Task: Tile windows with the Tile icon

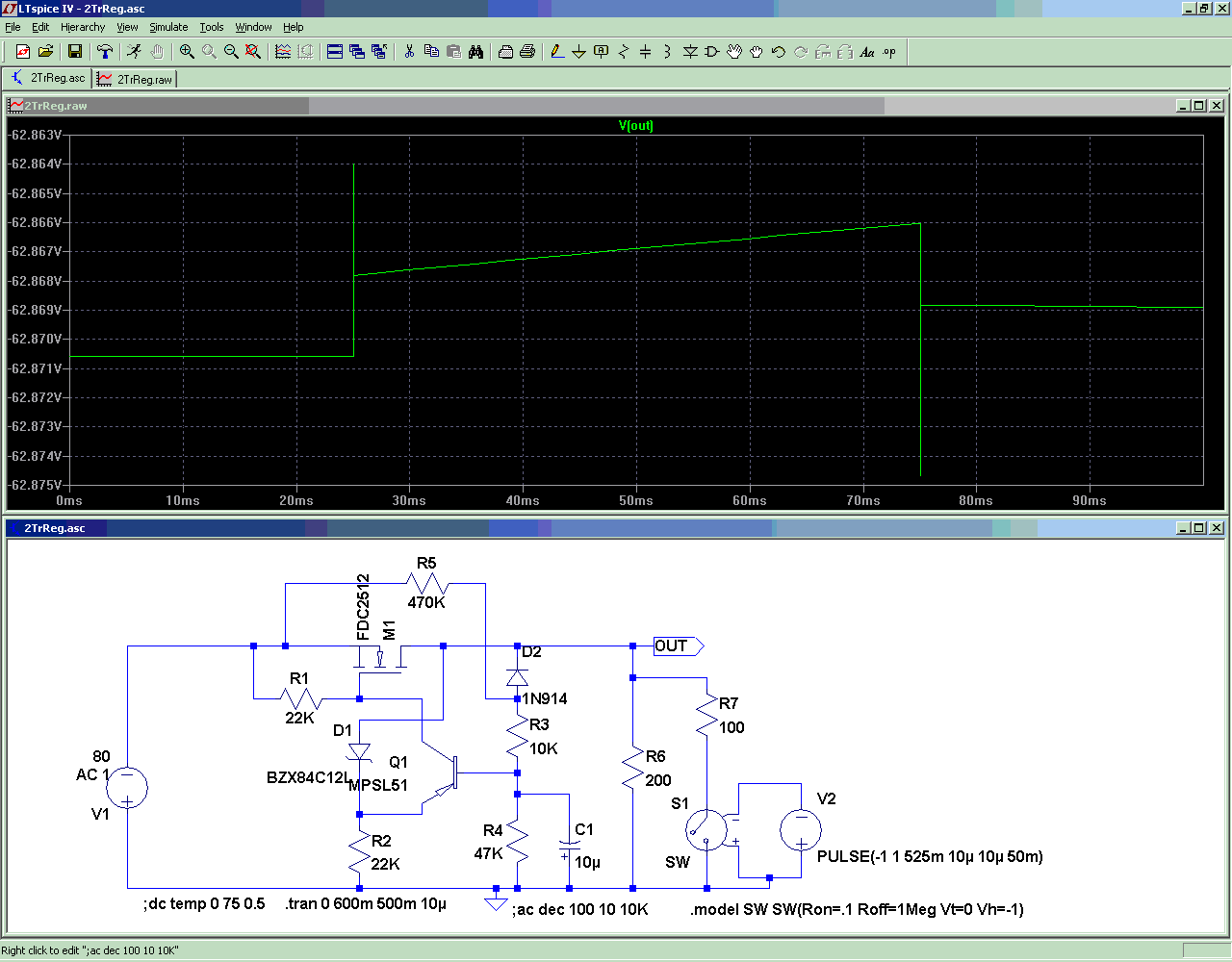Action: [335, 52]
